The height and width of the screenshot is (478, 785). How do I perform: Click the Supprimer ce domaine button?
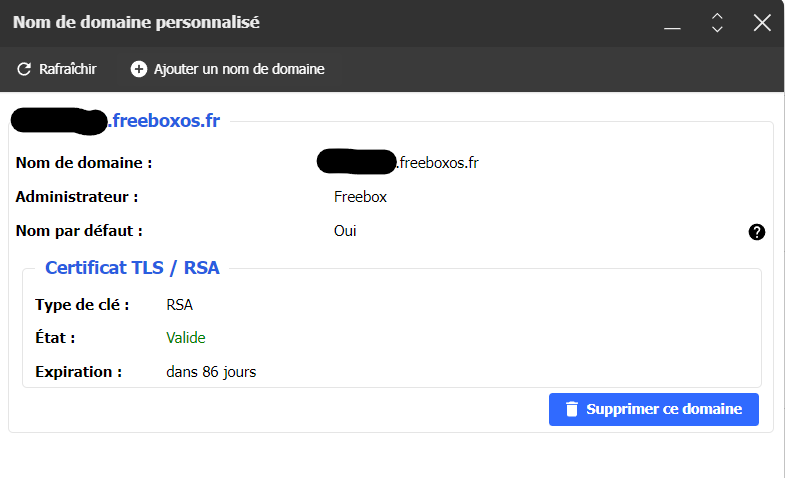coord(654,409)
